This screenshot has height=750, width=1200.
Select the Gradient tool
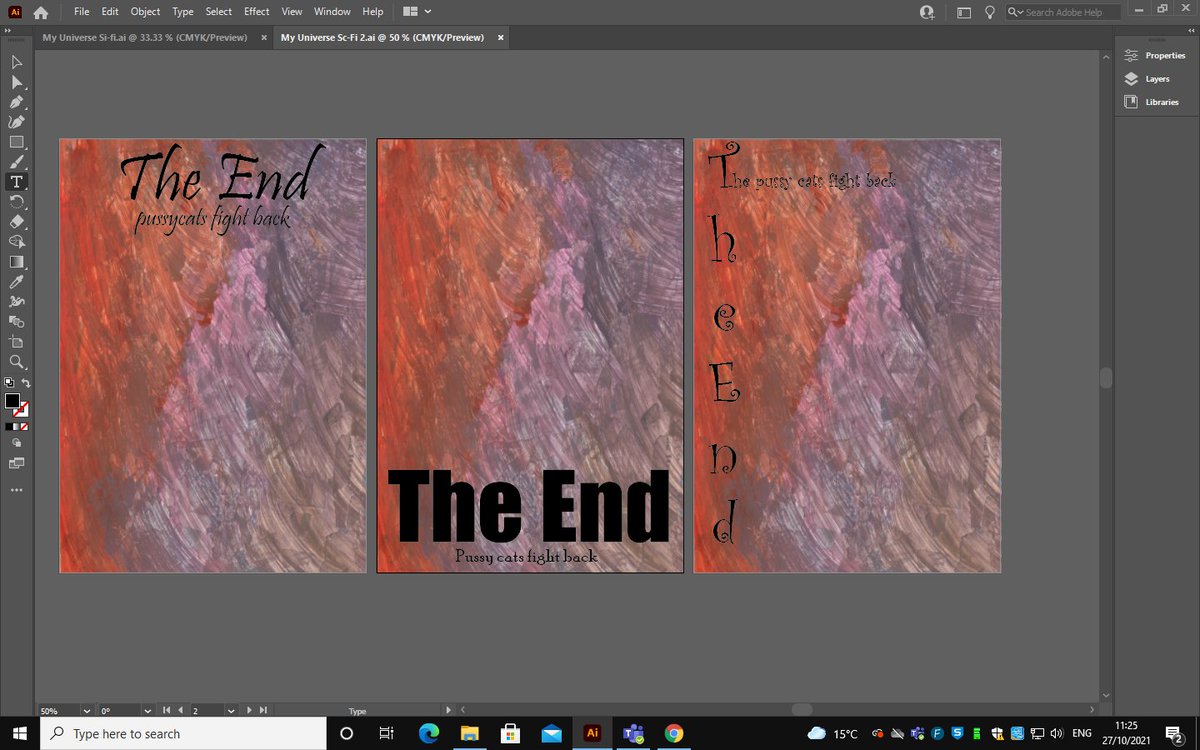pos(16,262)
